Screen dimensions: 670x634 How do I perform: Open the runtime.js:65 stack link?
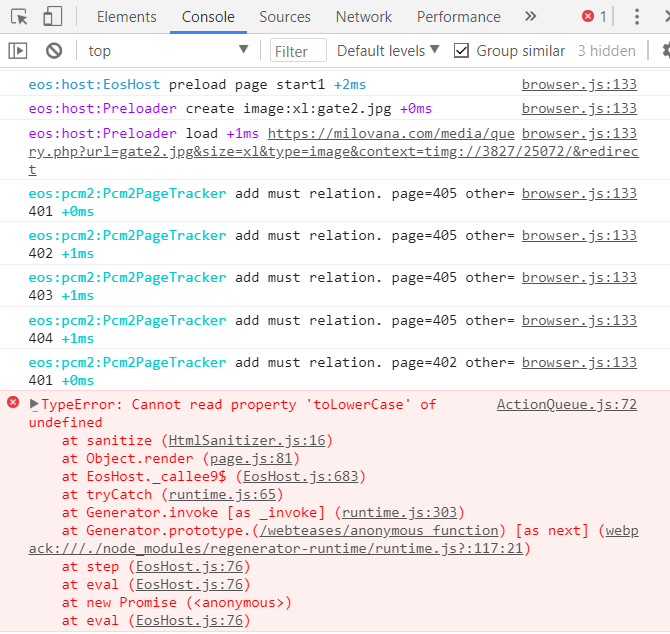point(222,494)
